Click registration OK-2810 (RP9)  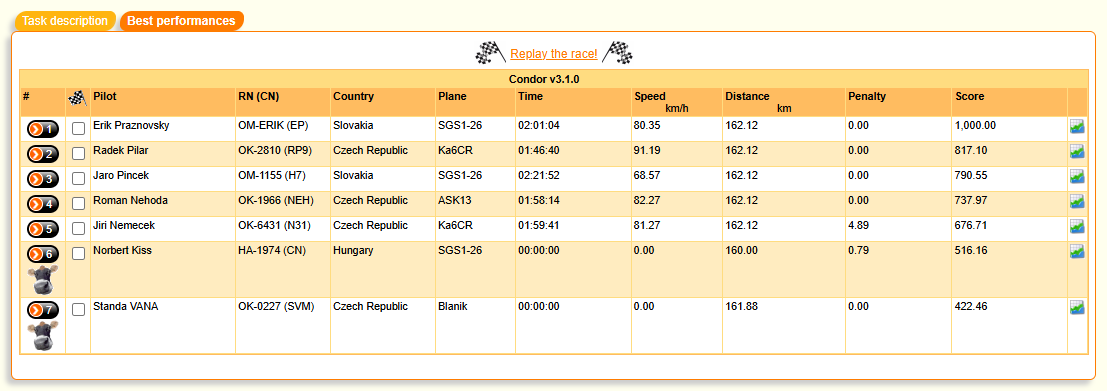coord(275,150)
